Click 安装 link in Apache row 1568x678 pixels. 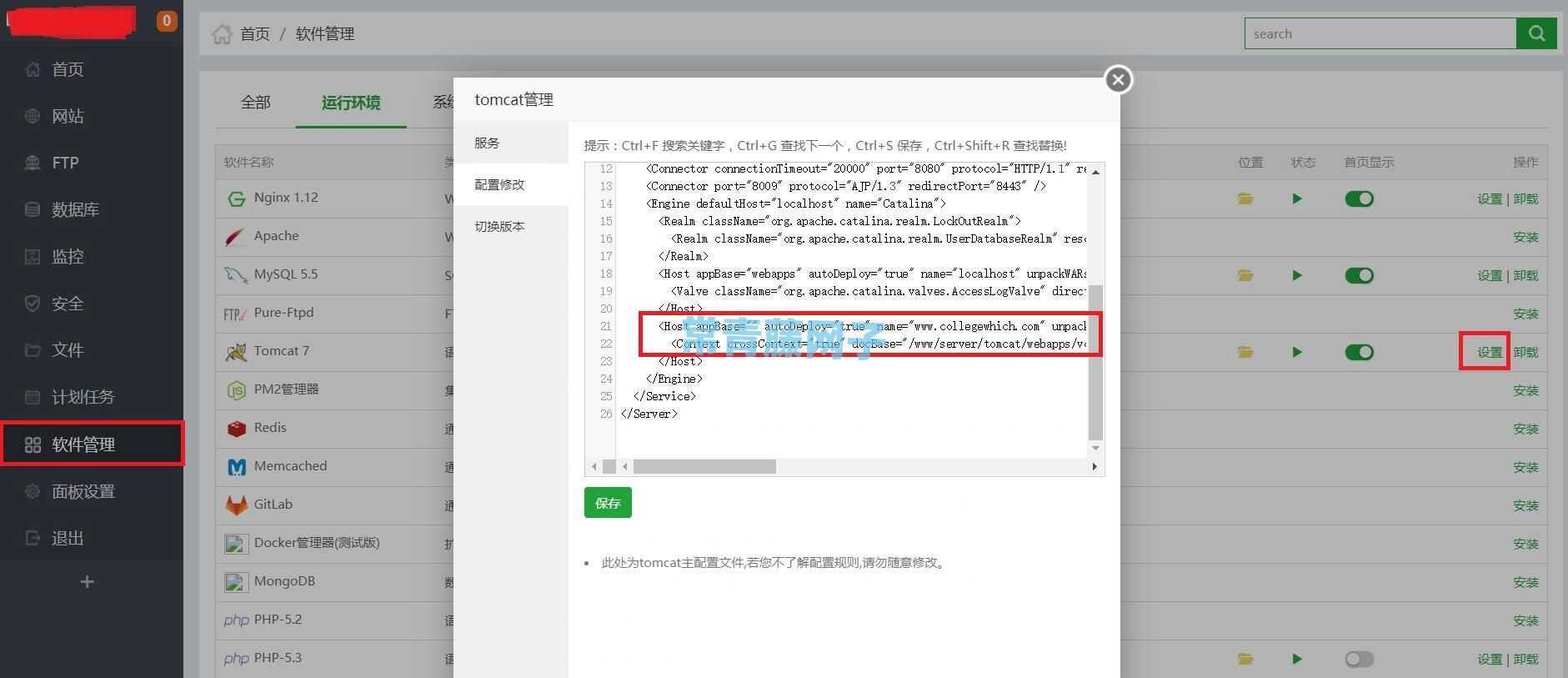1525,237
